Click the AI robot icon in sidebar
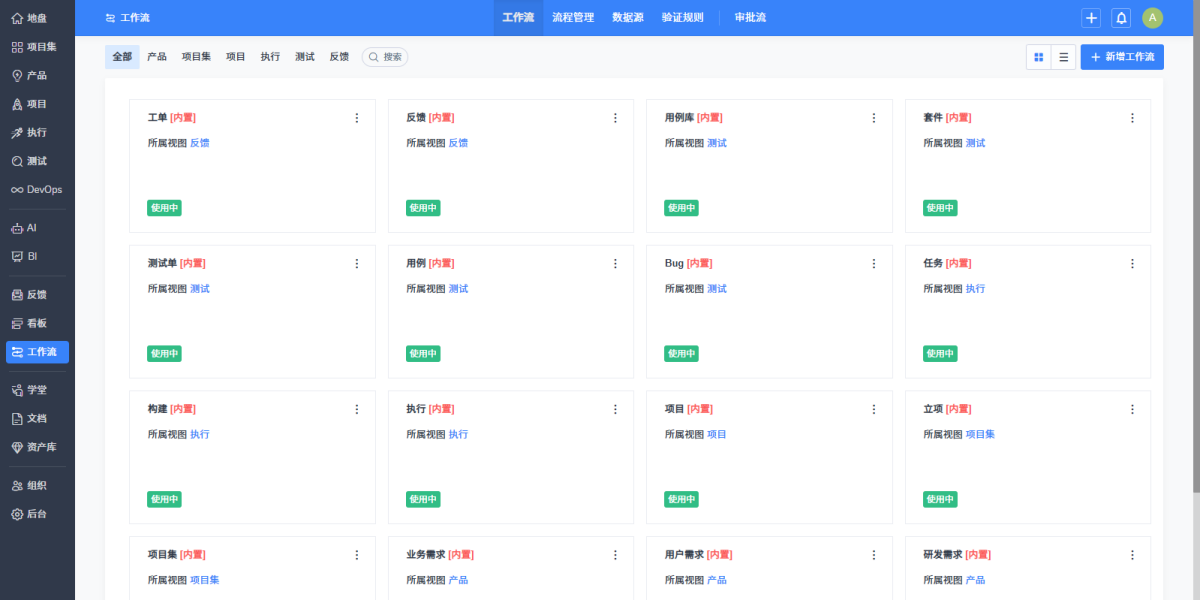The width and height of the screenshot is (1200, 600). [17, 228]
